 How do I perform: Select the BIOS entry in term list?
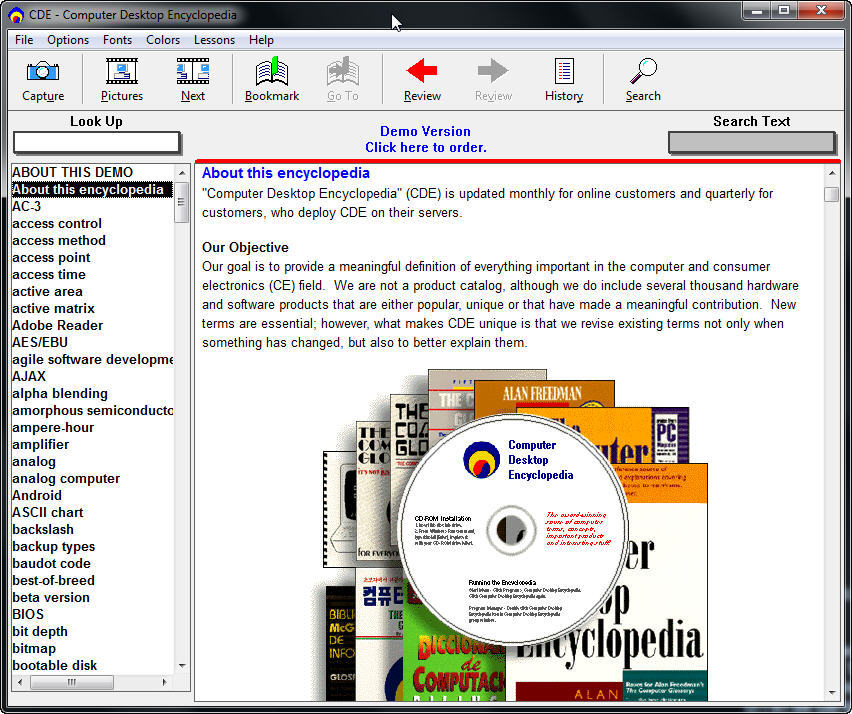27,614
